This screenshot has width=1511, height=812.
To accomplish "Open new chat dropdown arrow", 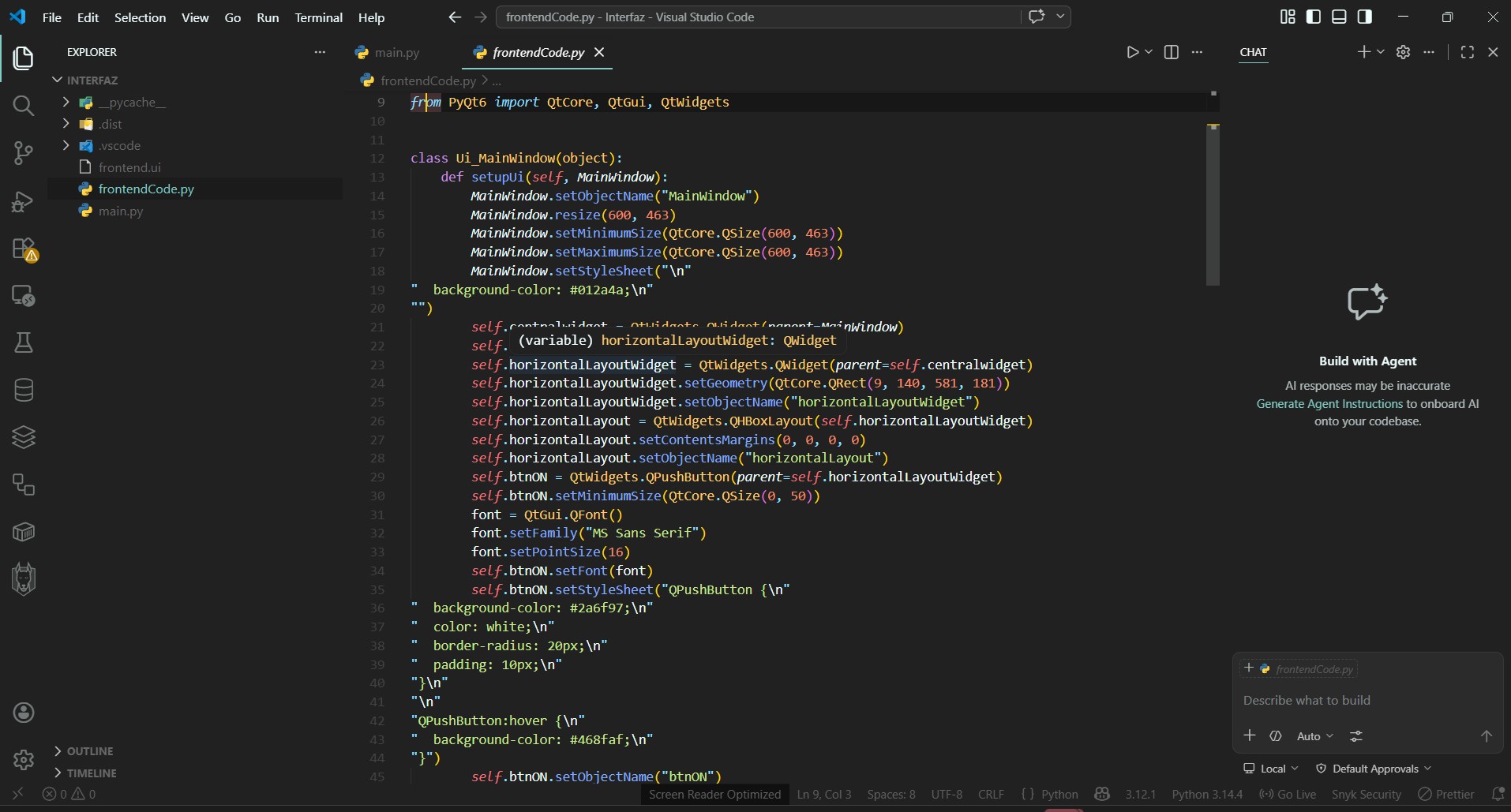I will pyautogui.click(x=1380, y=52).
